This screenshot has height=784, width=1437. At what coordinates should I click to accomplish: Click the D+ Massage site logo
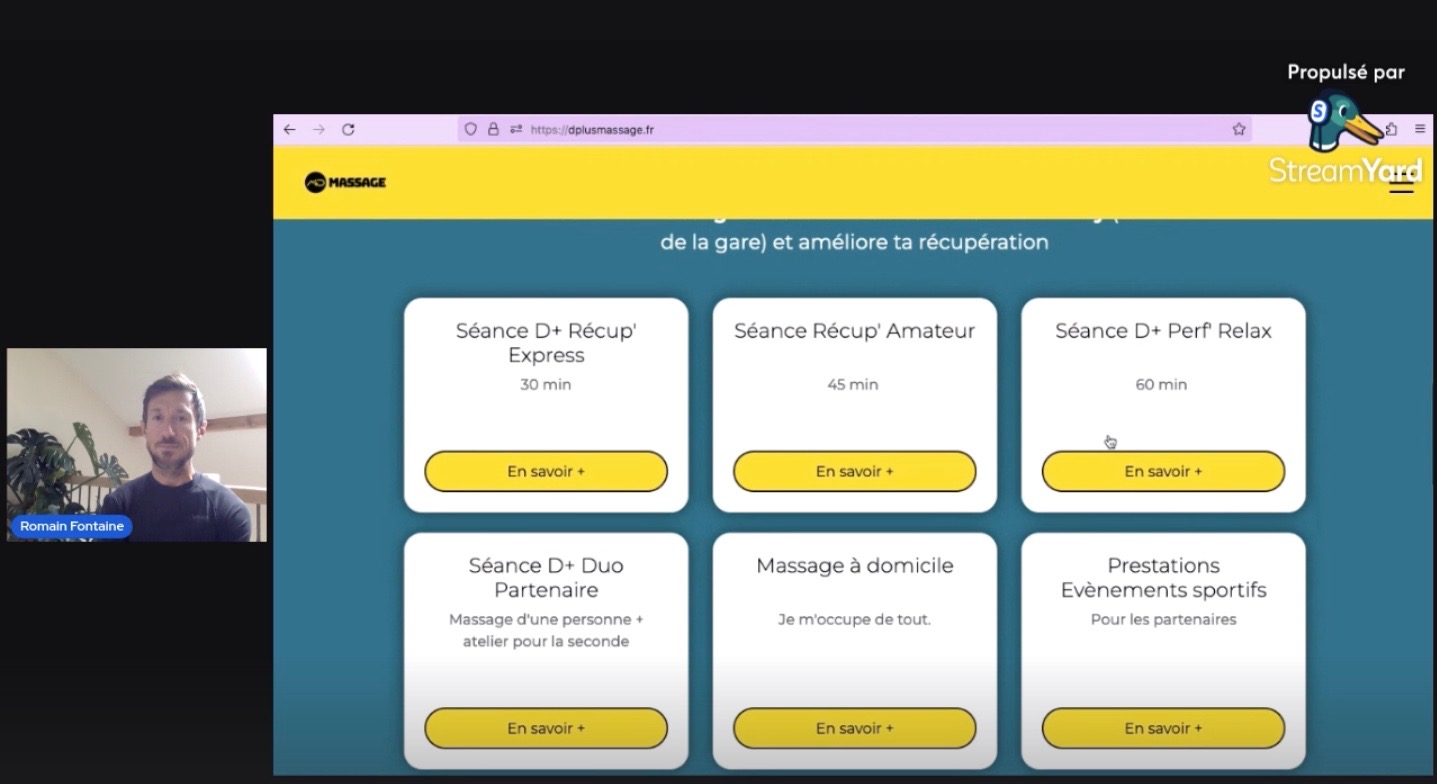[x=345, y=183]
